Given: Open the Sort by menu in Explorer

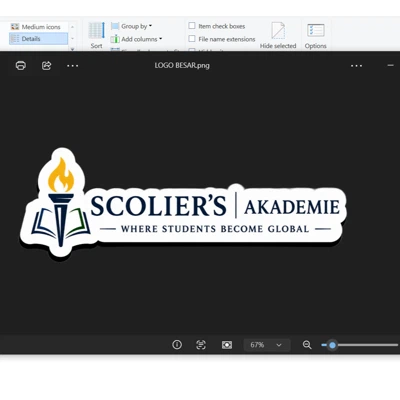Looking at the screenshot, I should tap(97, 35).
